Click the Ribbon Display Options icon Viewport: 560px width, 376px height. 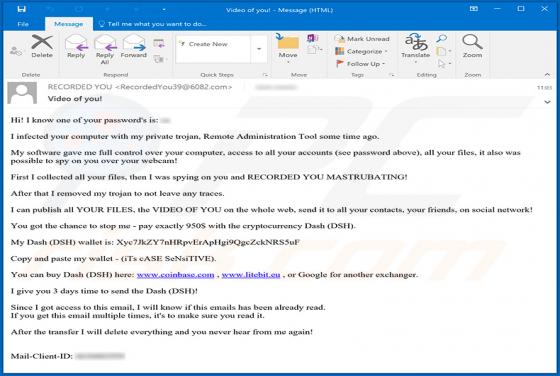point(474,9)
